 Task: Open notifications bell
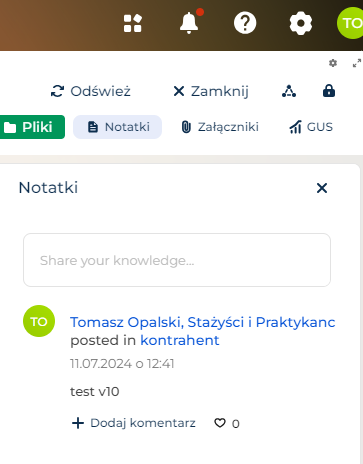coord(189,23)
